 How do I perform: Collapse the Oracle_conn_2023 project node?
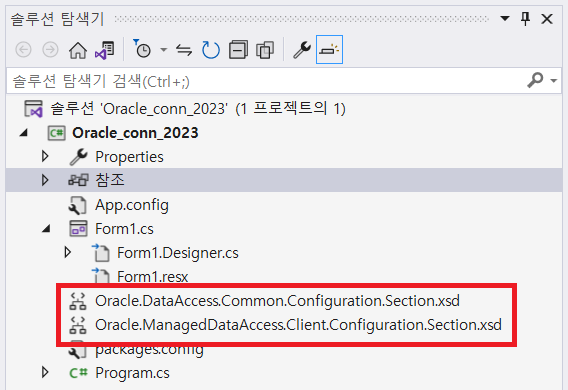(24, 133)
